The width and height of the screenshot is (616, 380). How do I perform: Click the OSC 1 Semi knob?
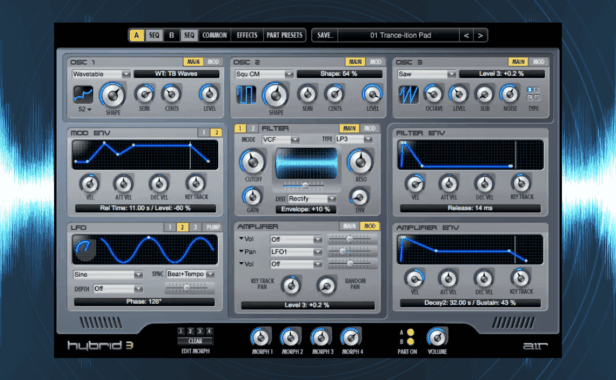[144, 94]
